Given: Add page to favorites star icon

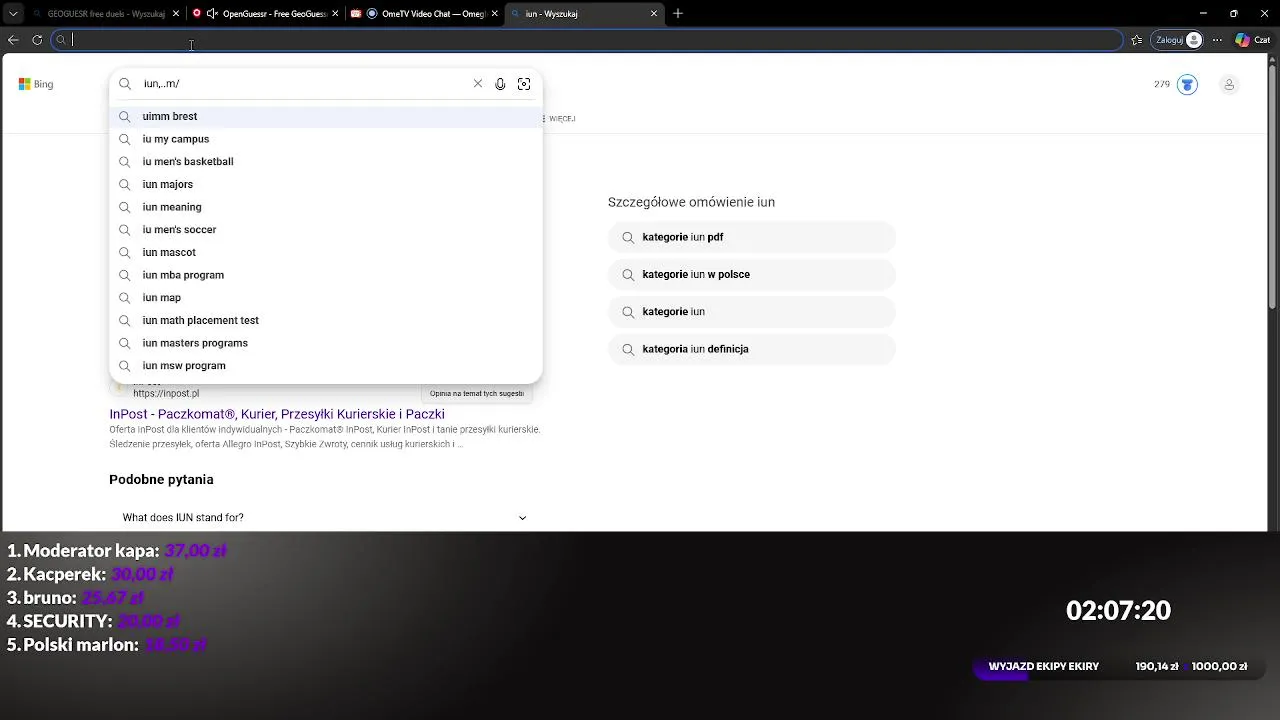Looking at the screenshot, I should pos(1137,40).
